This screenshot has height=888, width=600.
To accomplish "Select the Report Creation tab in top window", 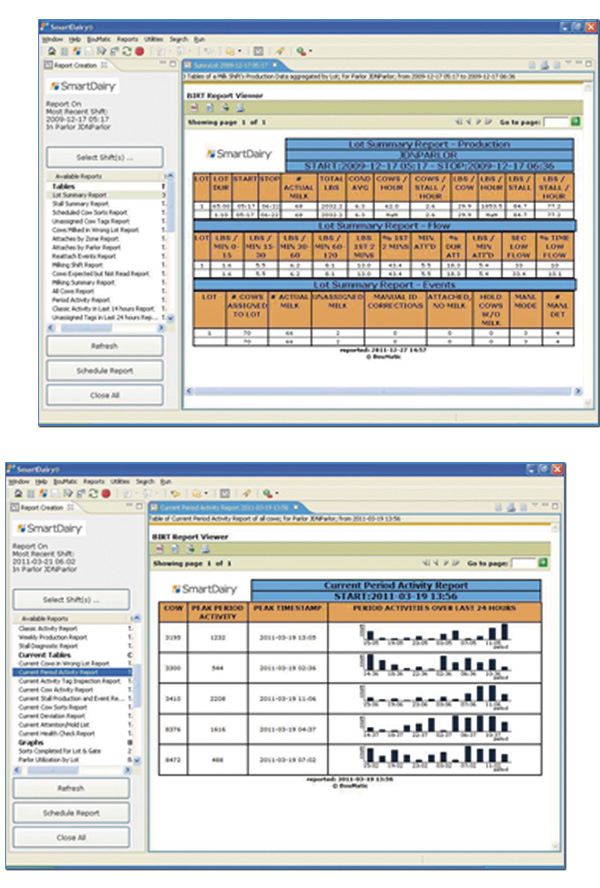I will point(75,66).
